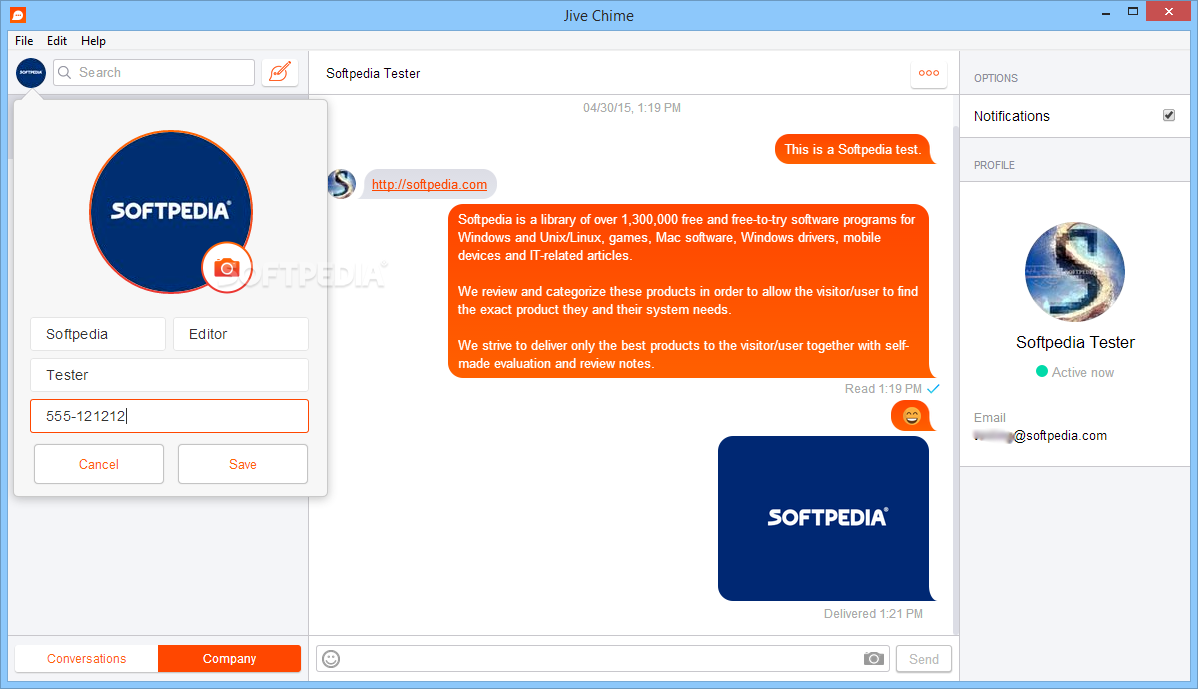Minimize the Jive Chime window
The image size is (1198, 689).
[1106, 12]
